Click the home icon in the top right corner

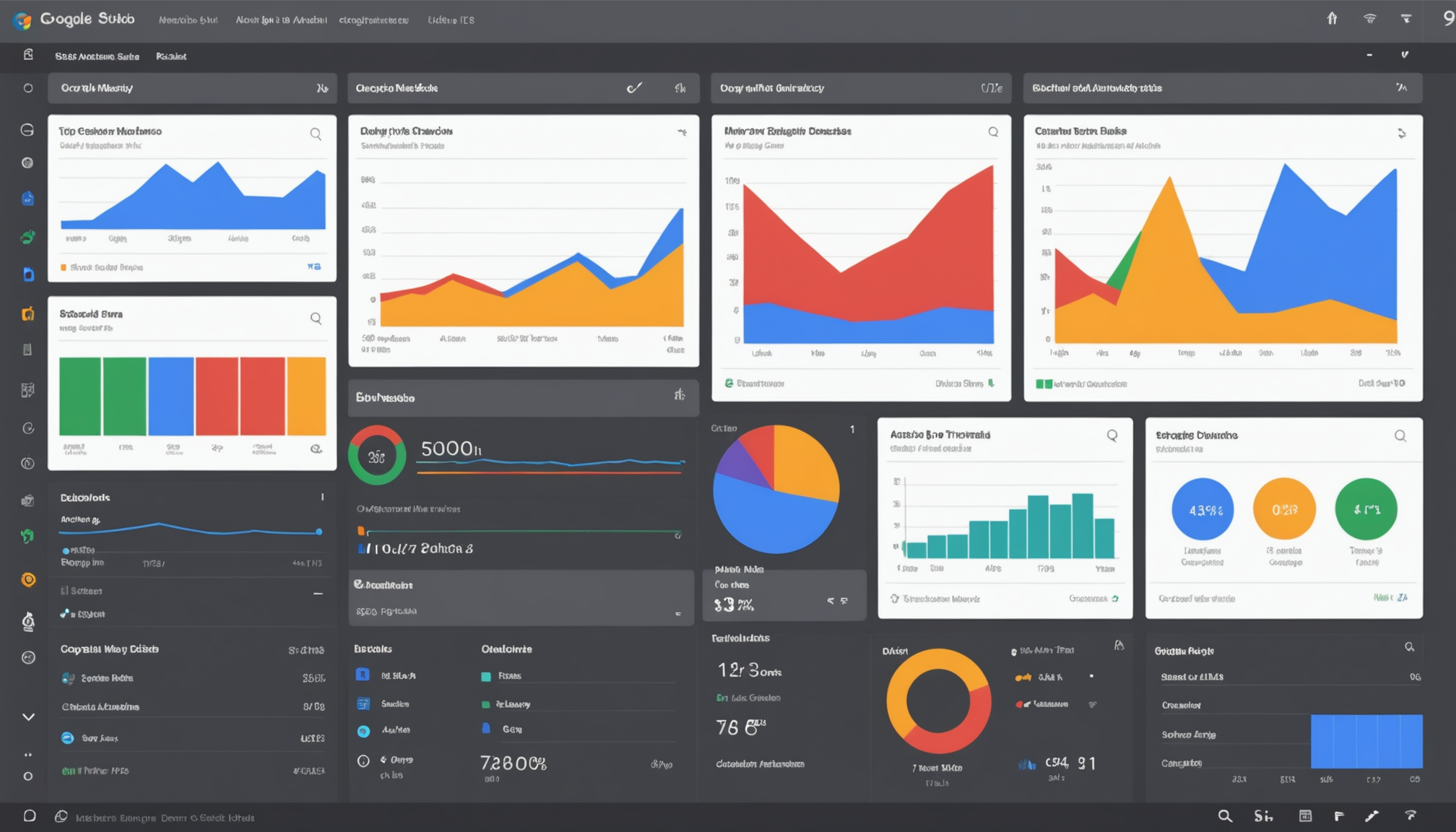pyautogui.click(x=1332, y=19)
